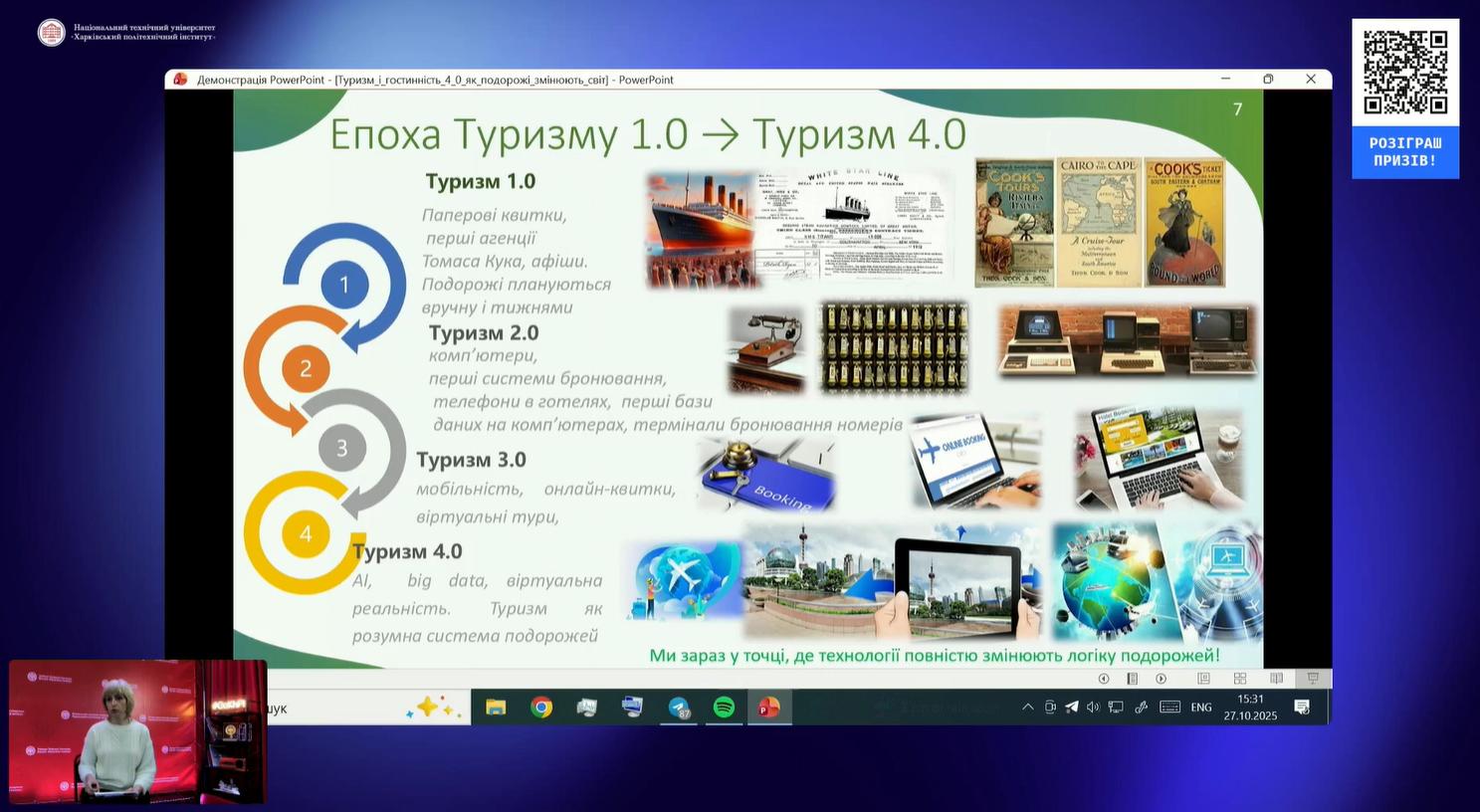Open the notification center icon
This screenshot has height=812, width=1480.
click(x=1302, y=708)
